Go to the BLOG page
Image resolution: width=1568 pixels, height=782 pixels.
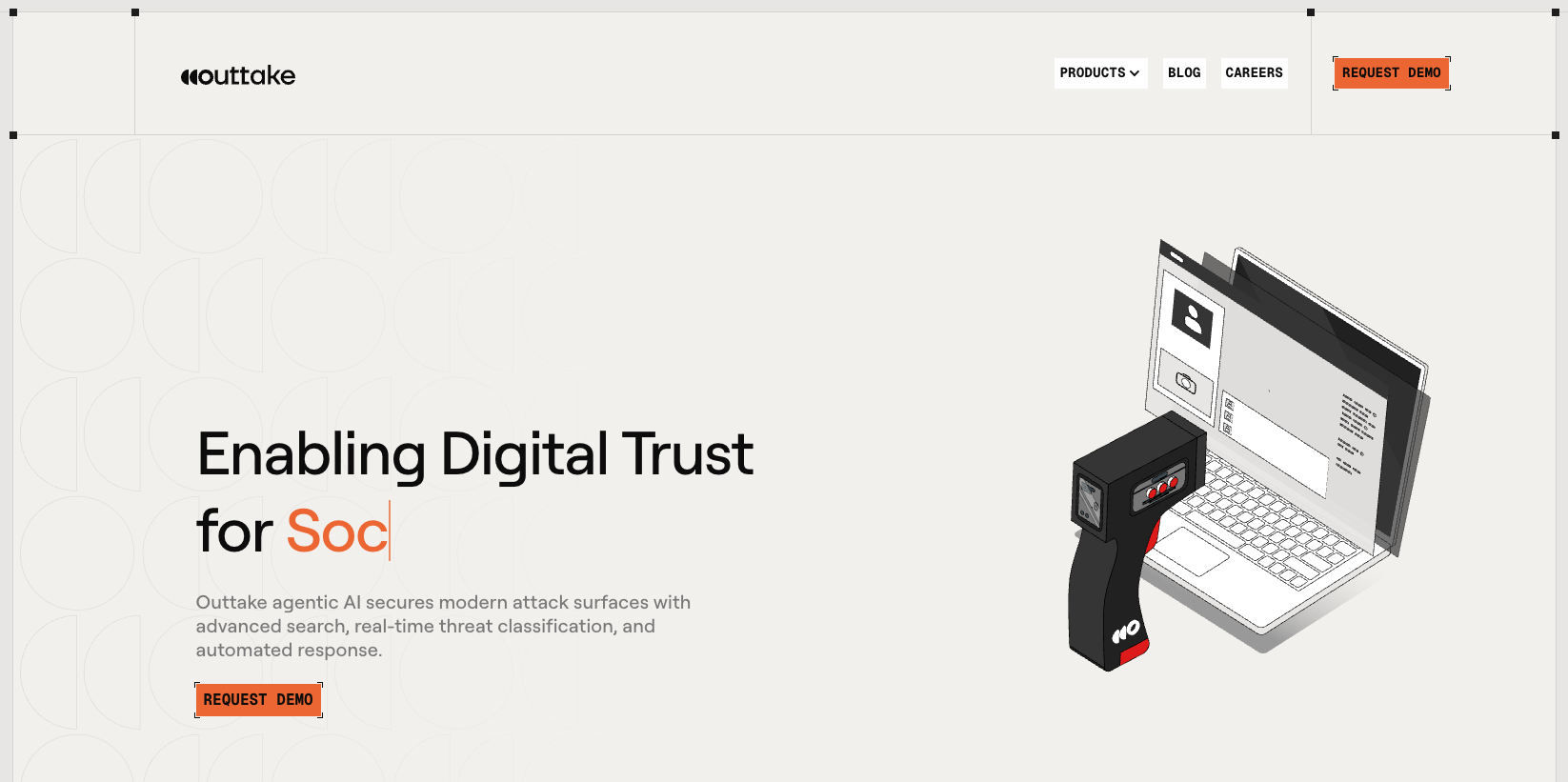pos(1184,73)
